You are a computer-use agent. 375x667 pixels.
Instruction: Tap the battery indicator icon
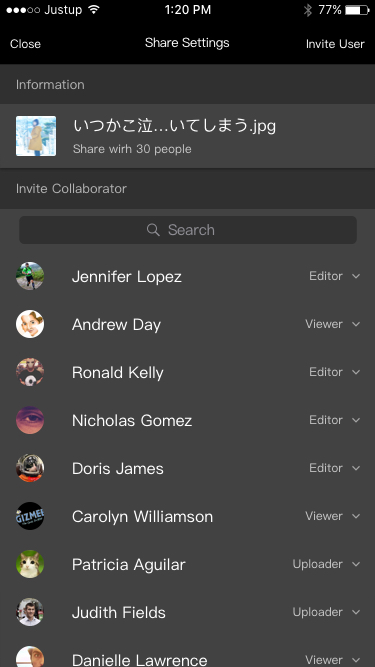358,10
